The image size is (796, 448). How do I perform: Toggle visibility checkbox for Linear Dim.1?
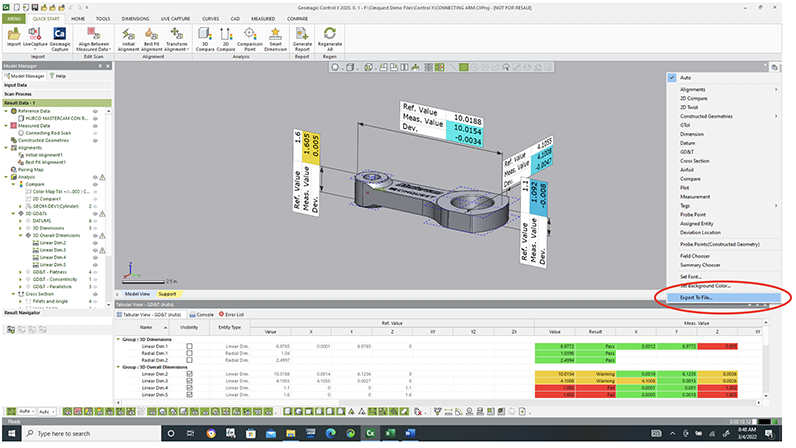pos(189,346)
